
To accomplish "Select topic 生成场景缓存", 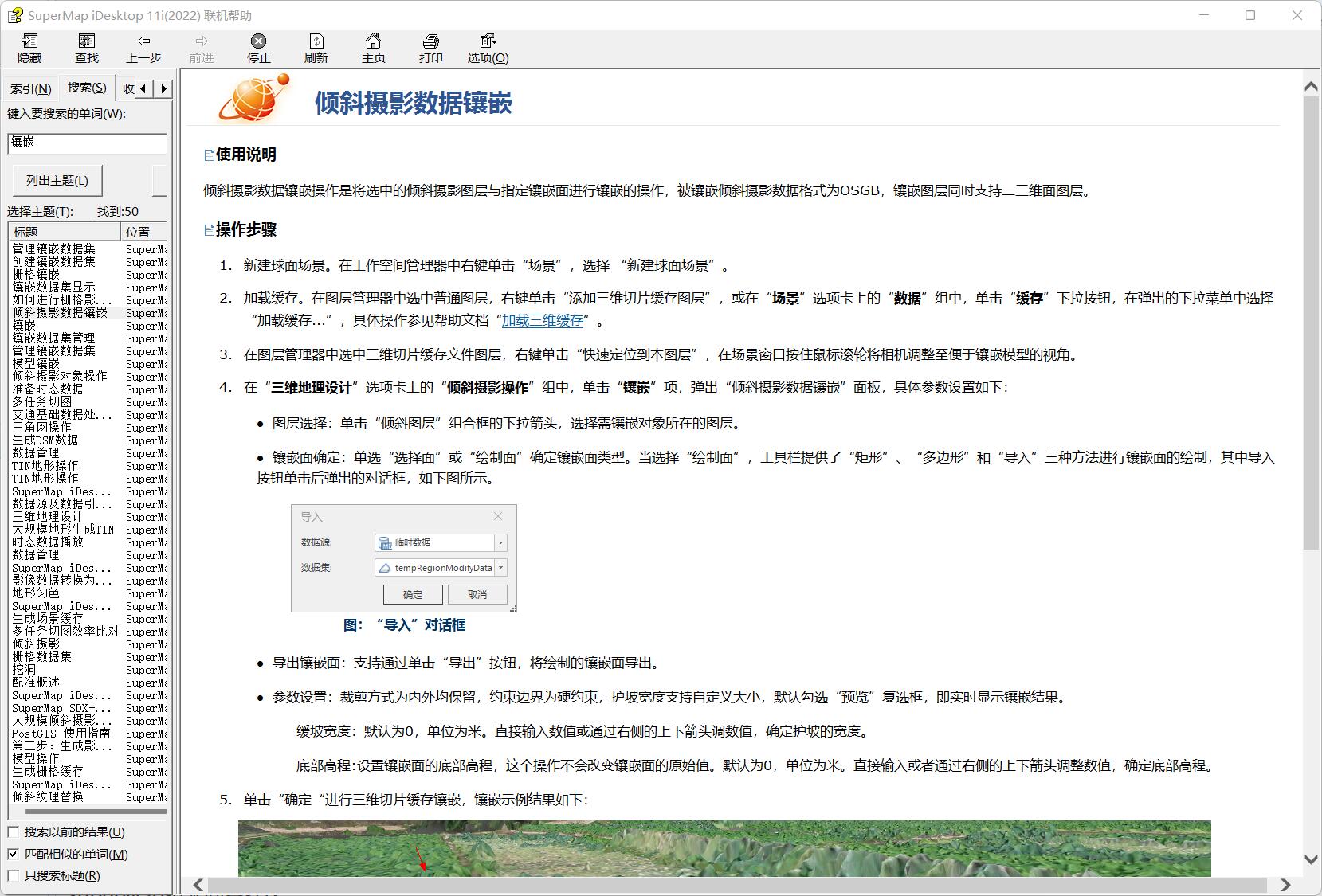I will tap(48, 619).
